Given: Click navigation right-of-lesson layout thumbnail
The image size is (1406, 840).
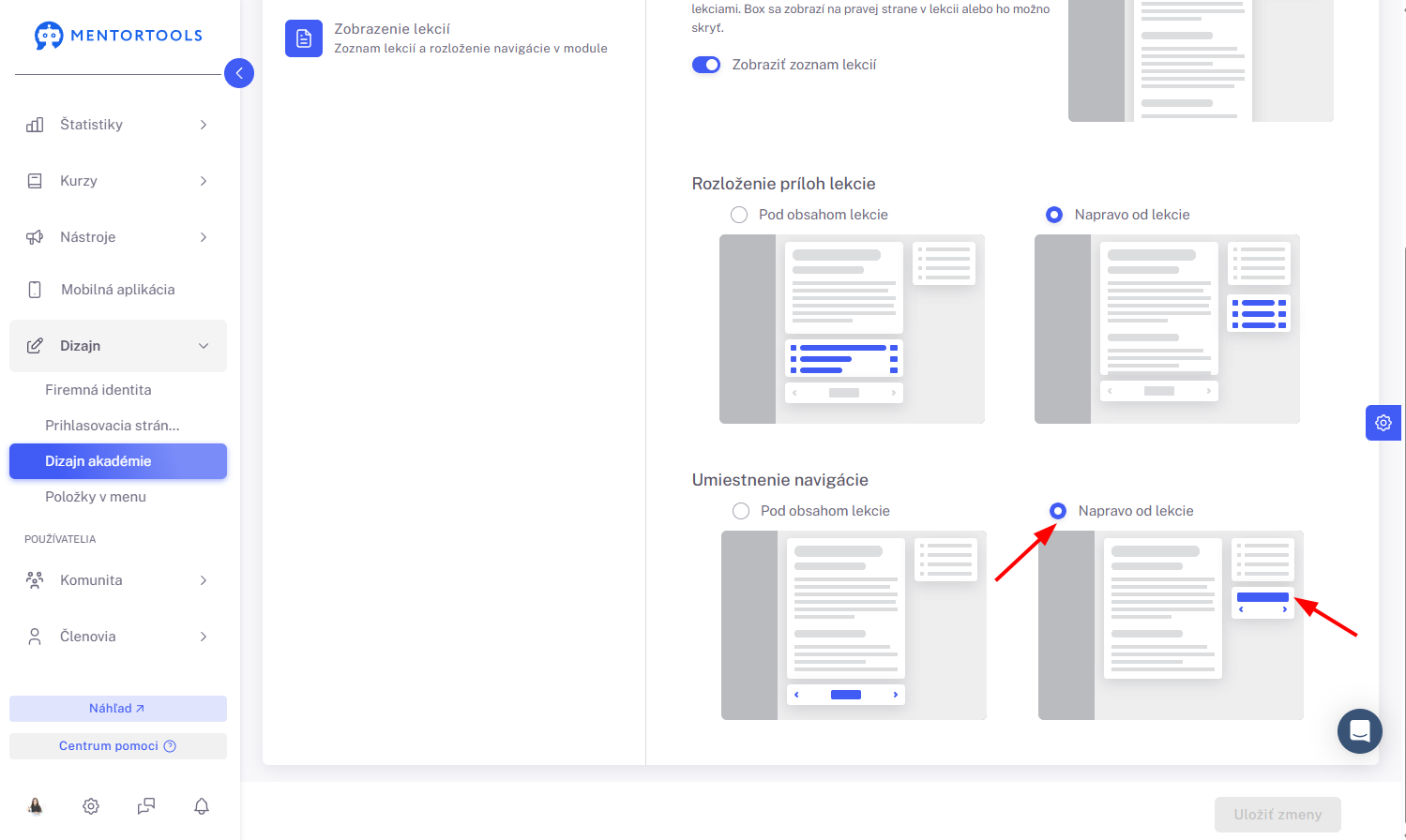Looking at the screenshot, I should tap(1171, 625).
